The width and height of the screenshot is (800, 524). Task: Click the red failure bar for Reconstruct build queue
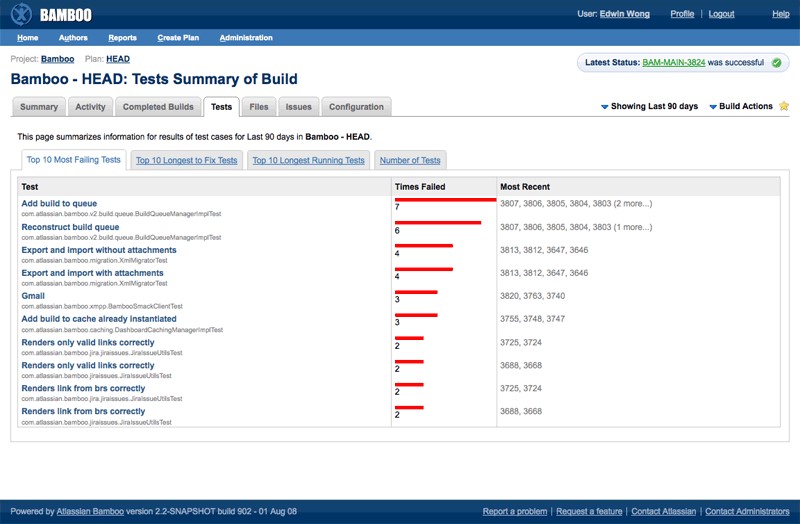438,223
